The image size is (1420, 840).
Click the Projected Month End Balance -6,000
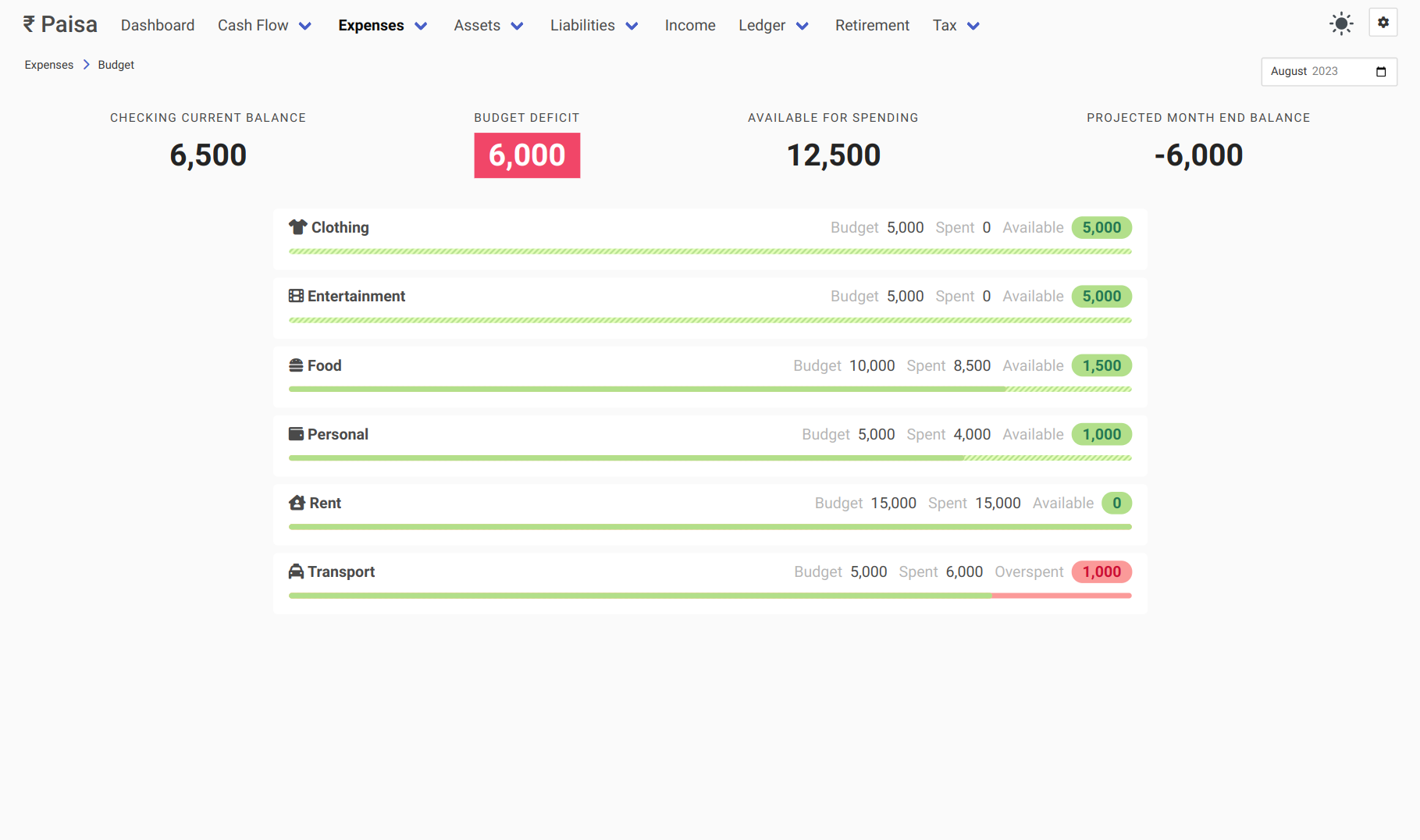1198,155
